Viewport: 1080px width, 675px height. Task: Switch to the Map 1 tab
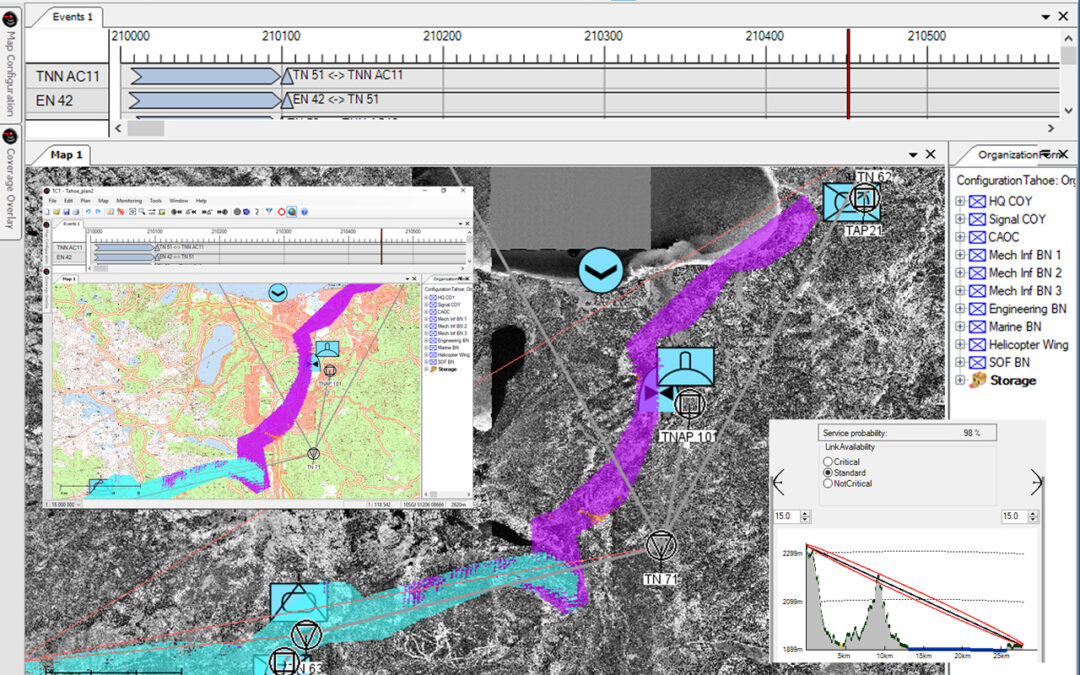(66, 155)
